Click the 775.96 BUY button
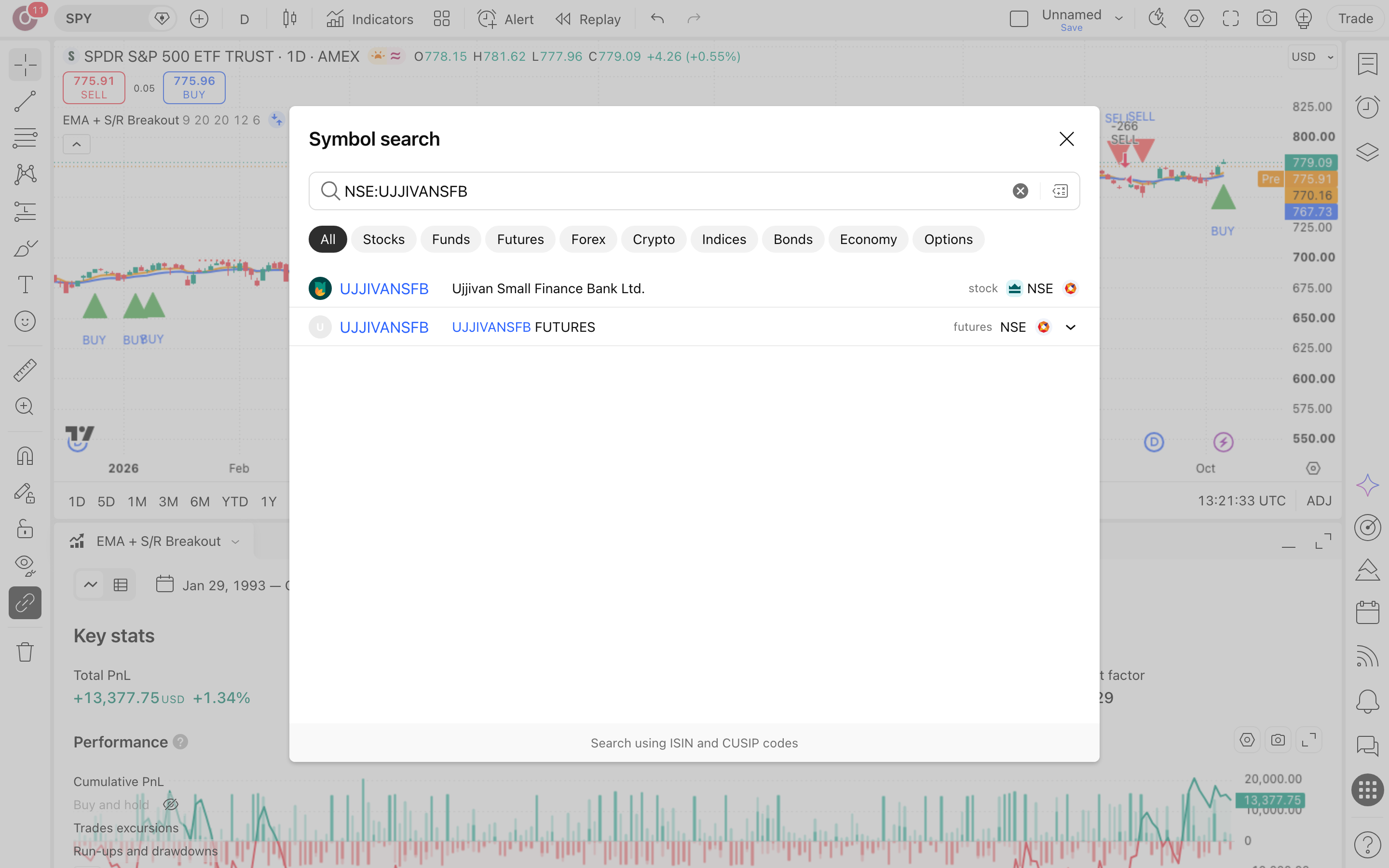 coord(194,88)
